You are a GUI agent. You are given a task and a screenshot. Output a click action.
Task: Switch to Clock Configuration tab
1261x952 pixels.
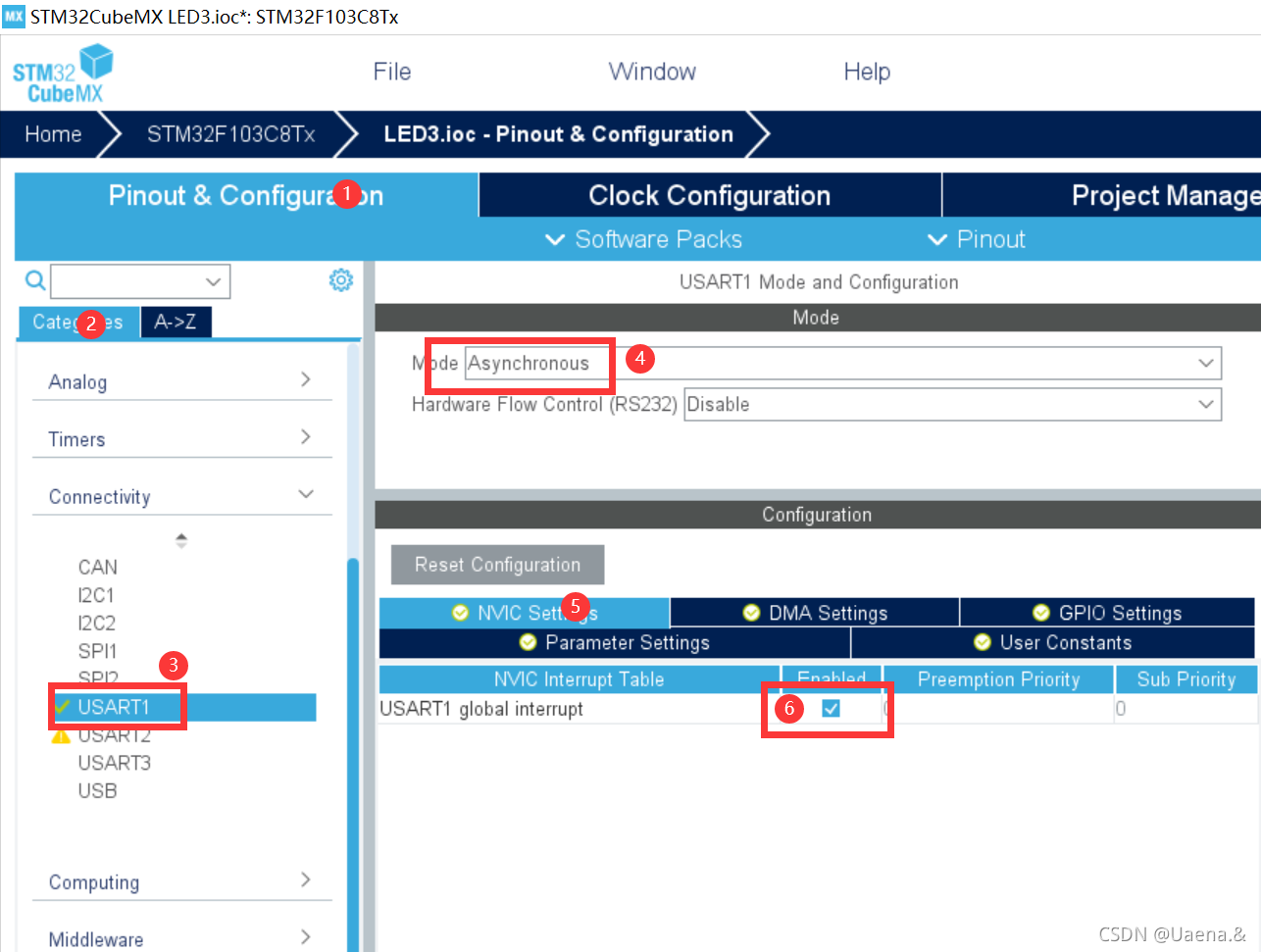tap(710, 195)
